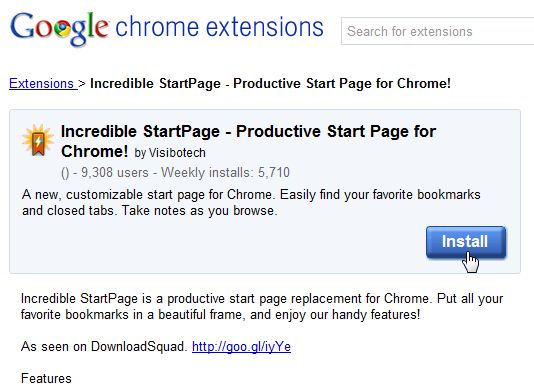Click the long productive start page paragraph
The image size is (534, 388).
click(262, 306)
